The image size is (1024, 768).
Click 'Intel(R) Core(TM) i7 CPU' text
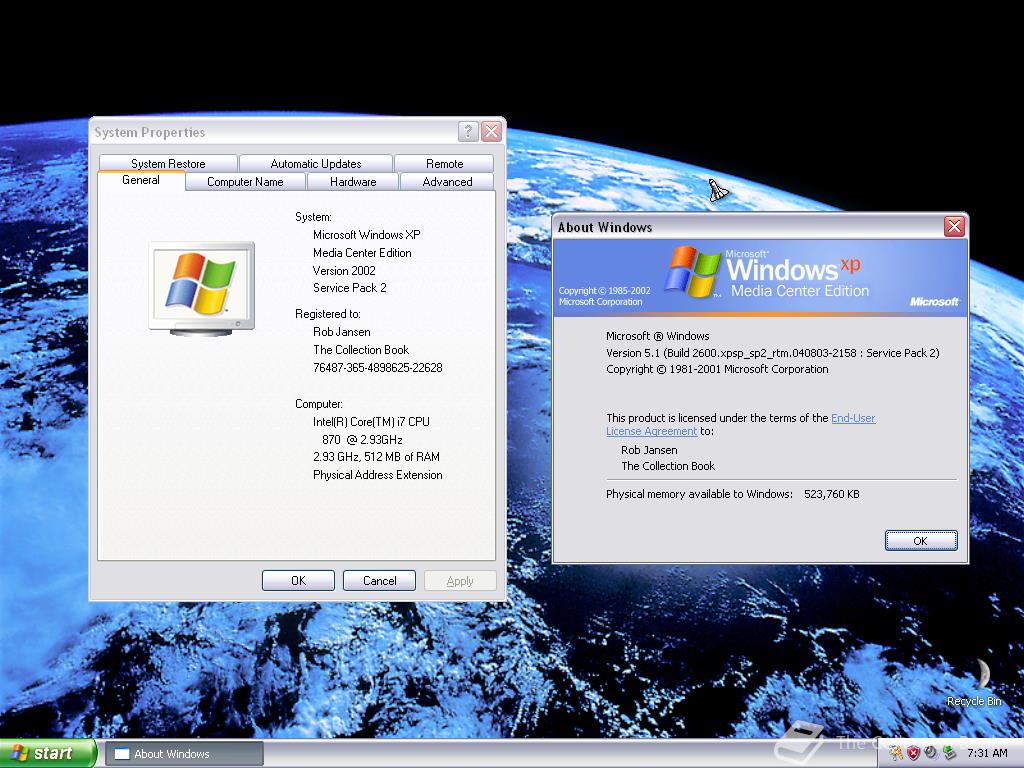tap(371, 422)
